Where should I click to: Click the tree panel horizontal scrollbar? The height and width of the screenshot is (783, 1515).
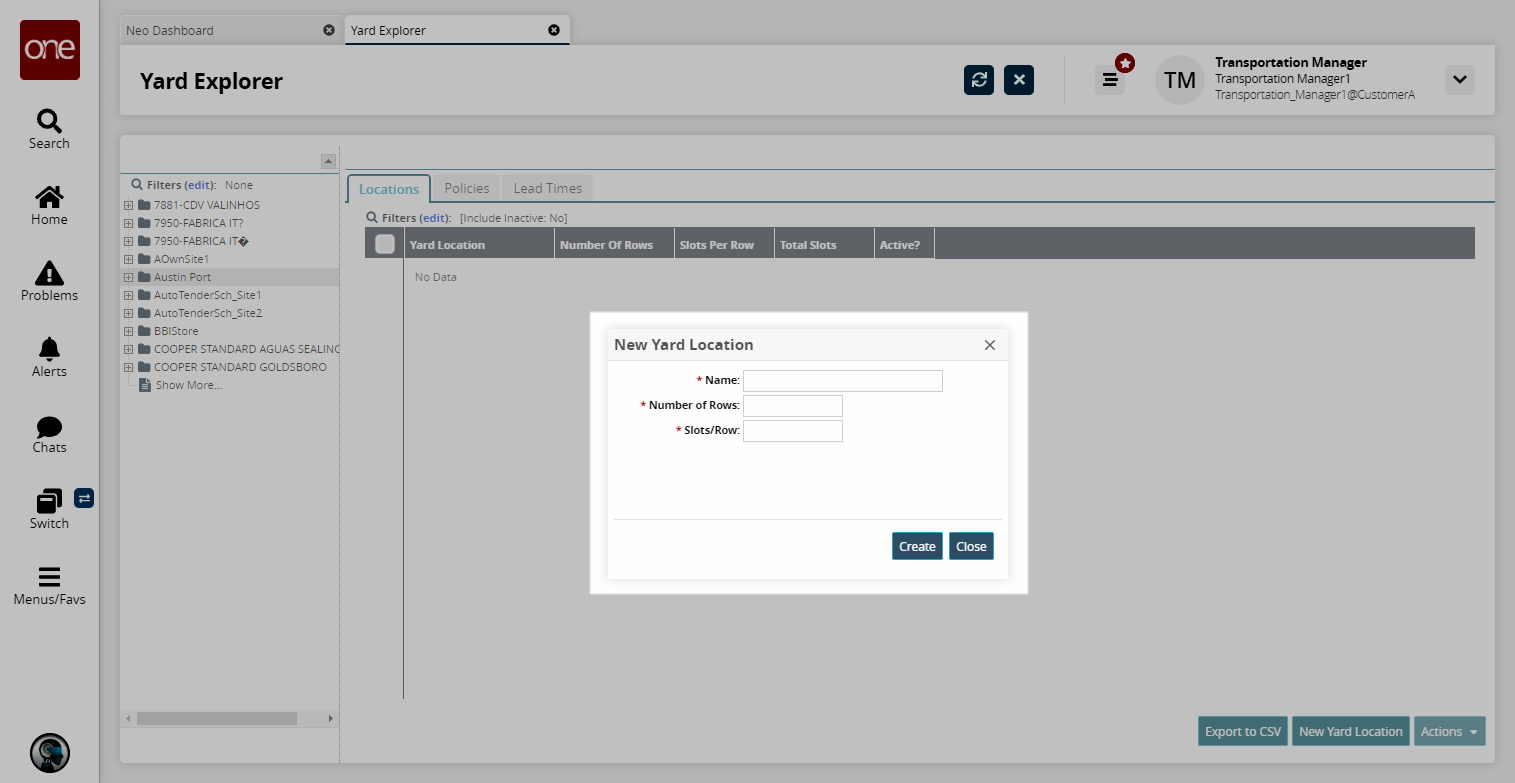(x=217, y=718)
